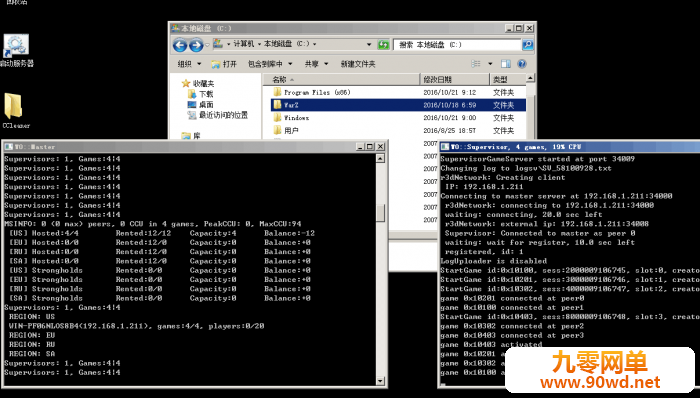This screenshot has width=700, height=398.
Task: Select the Program Files (x86) folder
Action: point(398,92)
